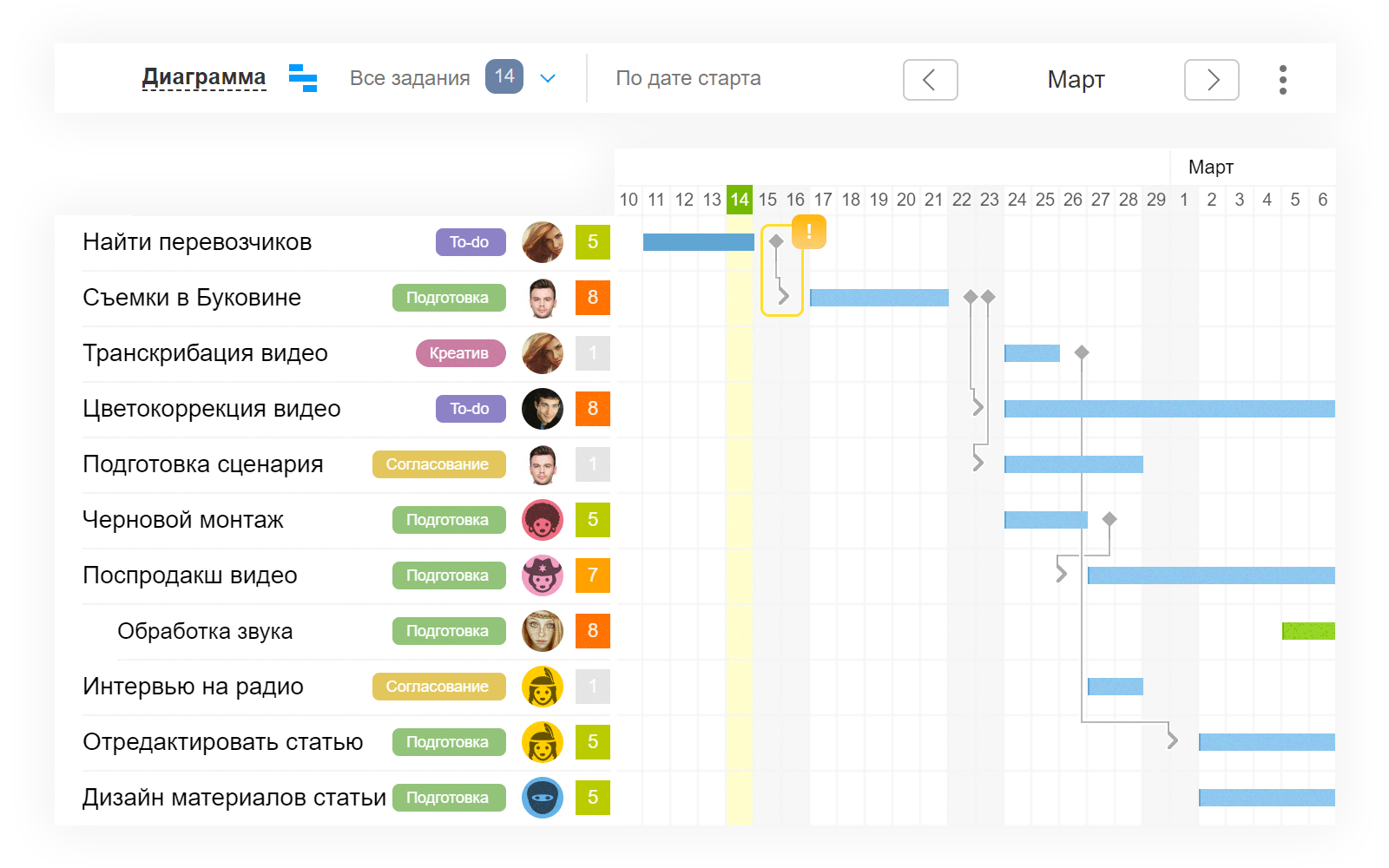Select Дизайн материалов статьи Gantt bar
The image size is (1389, 868).
(x=1267, y=798)
